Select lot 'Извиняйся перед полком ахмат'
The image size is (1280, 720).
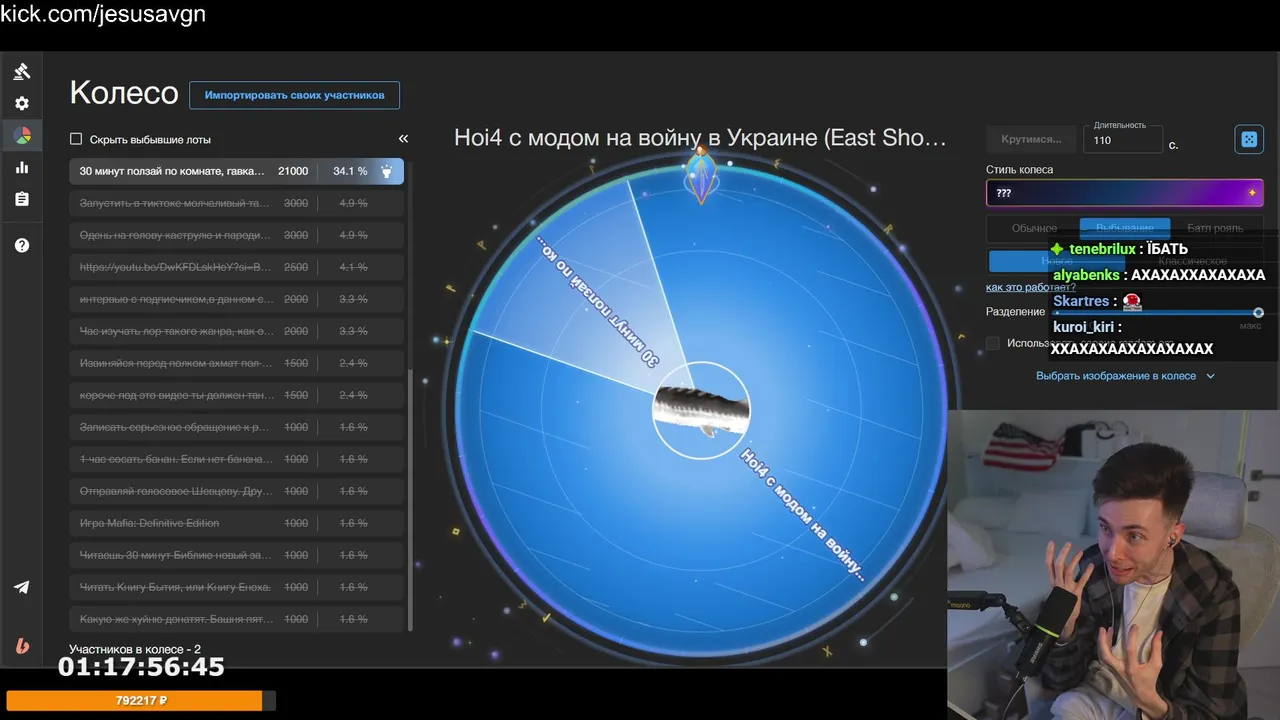(x=237, y=363)
